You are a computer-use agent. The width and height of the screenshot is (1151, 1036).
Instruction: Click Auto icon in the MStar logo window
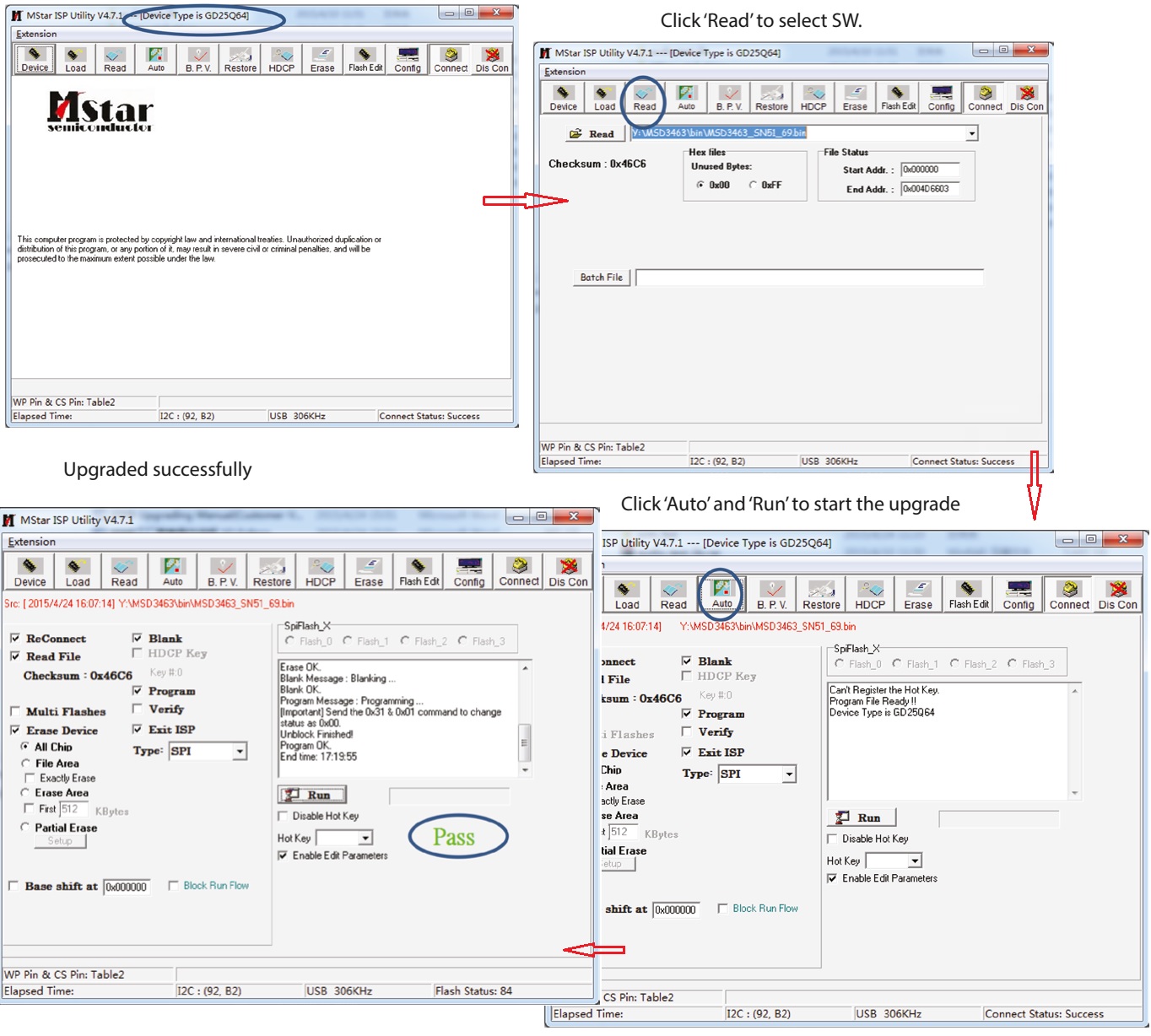(156, 59)
